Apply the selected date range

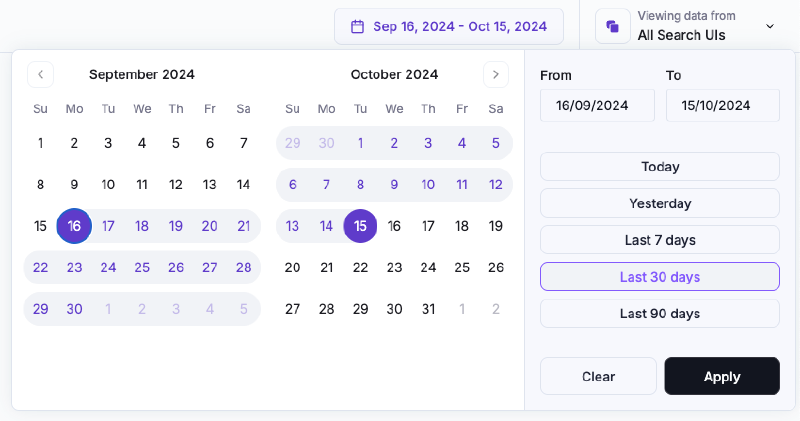722,376
